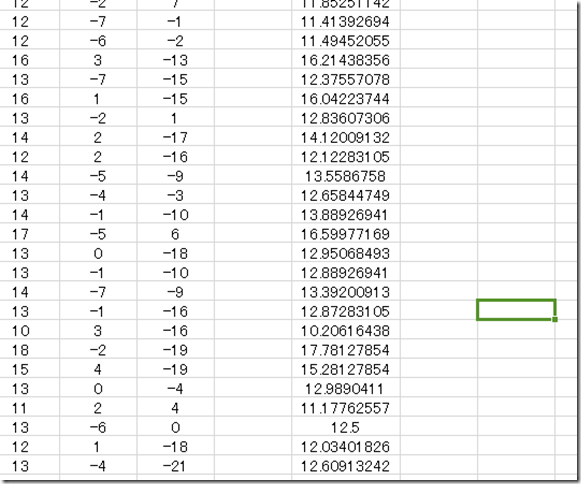The image size is (581, 484).
Task: Click the cell showing 12.95068493
Action: pos(346,253)
